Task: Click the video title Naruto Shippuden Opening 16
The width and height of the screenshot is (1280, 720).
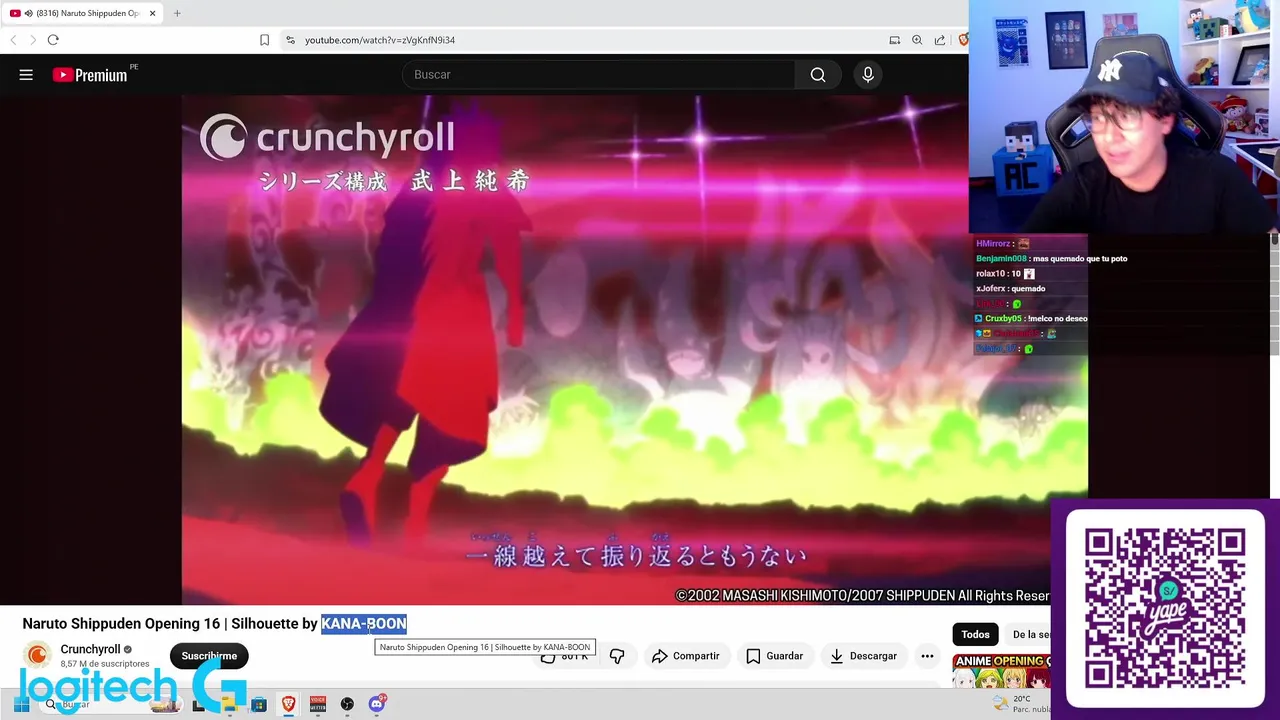Action: click(214, 623)
